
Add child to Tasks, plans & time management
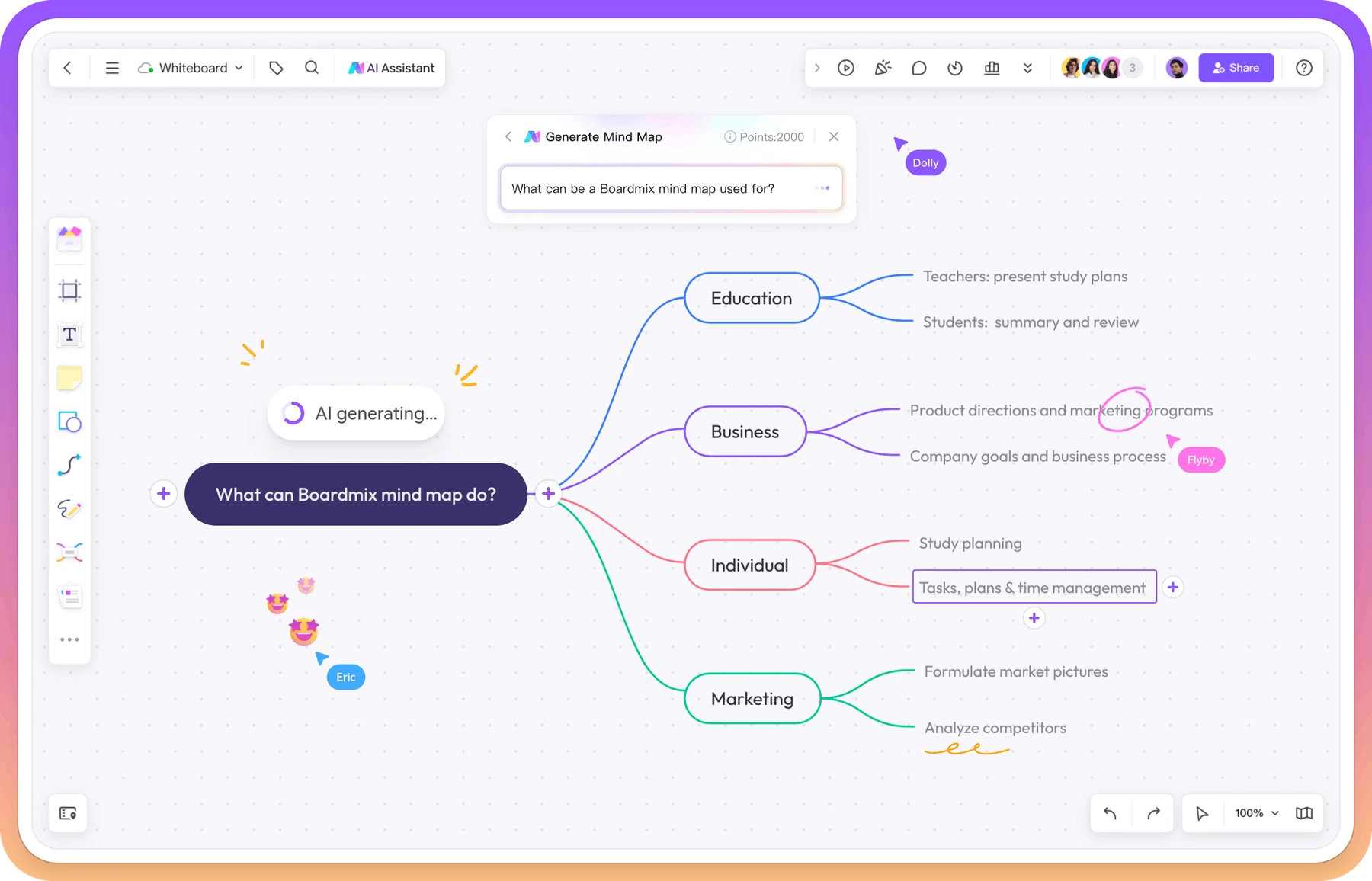point(1173,587)
